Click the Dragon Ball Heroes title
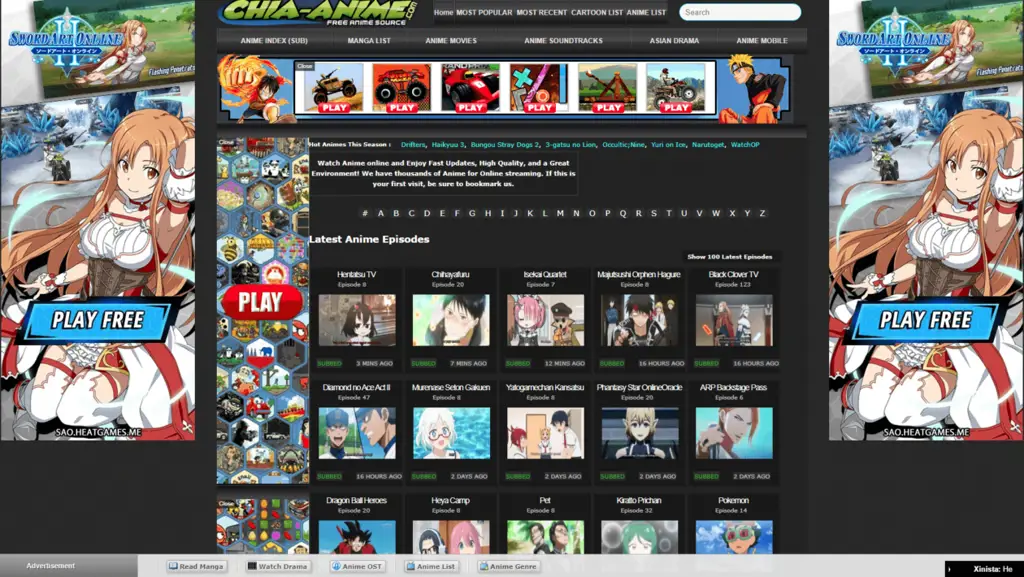This screenshot has height=577, width=1024. [x=357, y=501]
